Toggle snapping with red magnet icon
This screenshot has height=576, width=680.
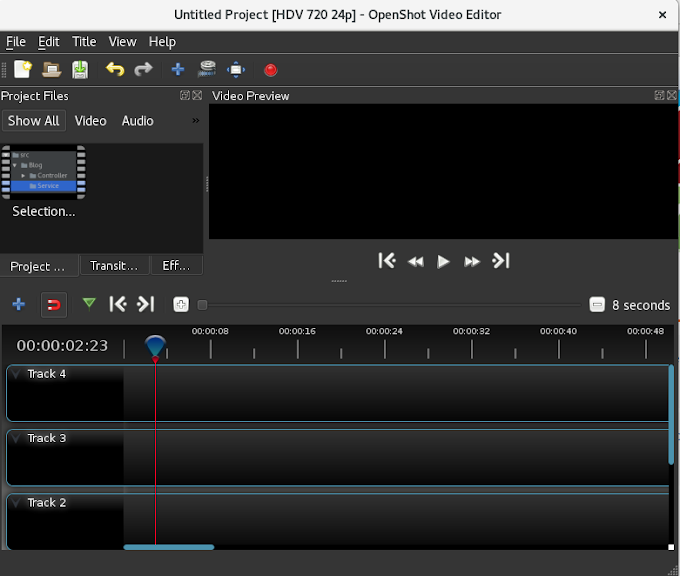tap(54, 305)
